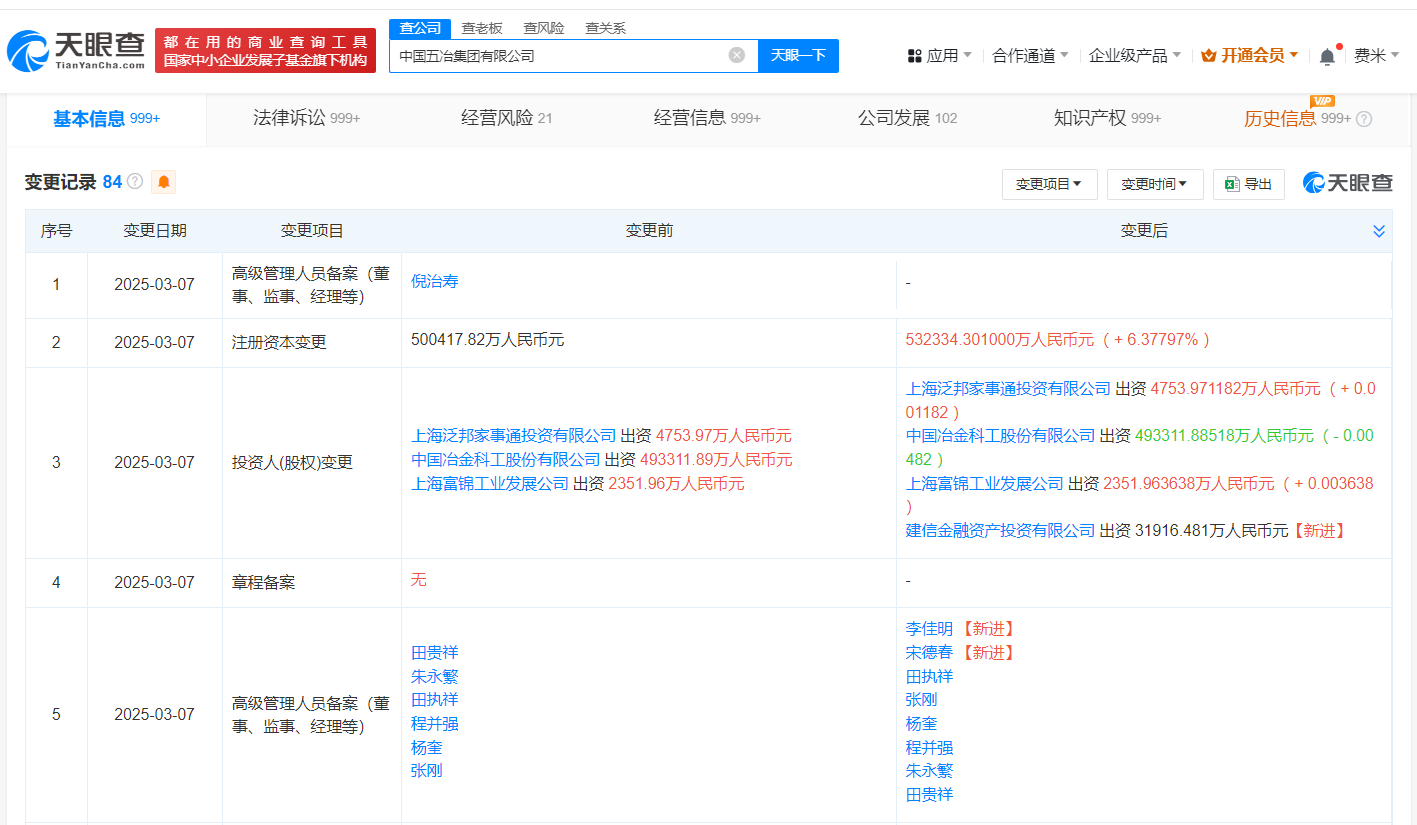Expand the 应用 menu dropdown
This screenshot has height=825, width=1417.
pos(940,56)
